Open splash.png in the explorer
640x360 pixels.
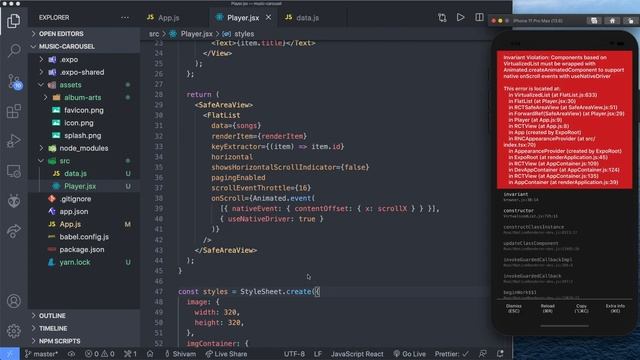(x=84, y=136)
